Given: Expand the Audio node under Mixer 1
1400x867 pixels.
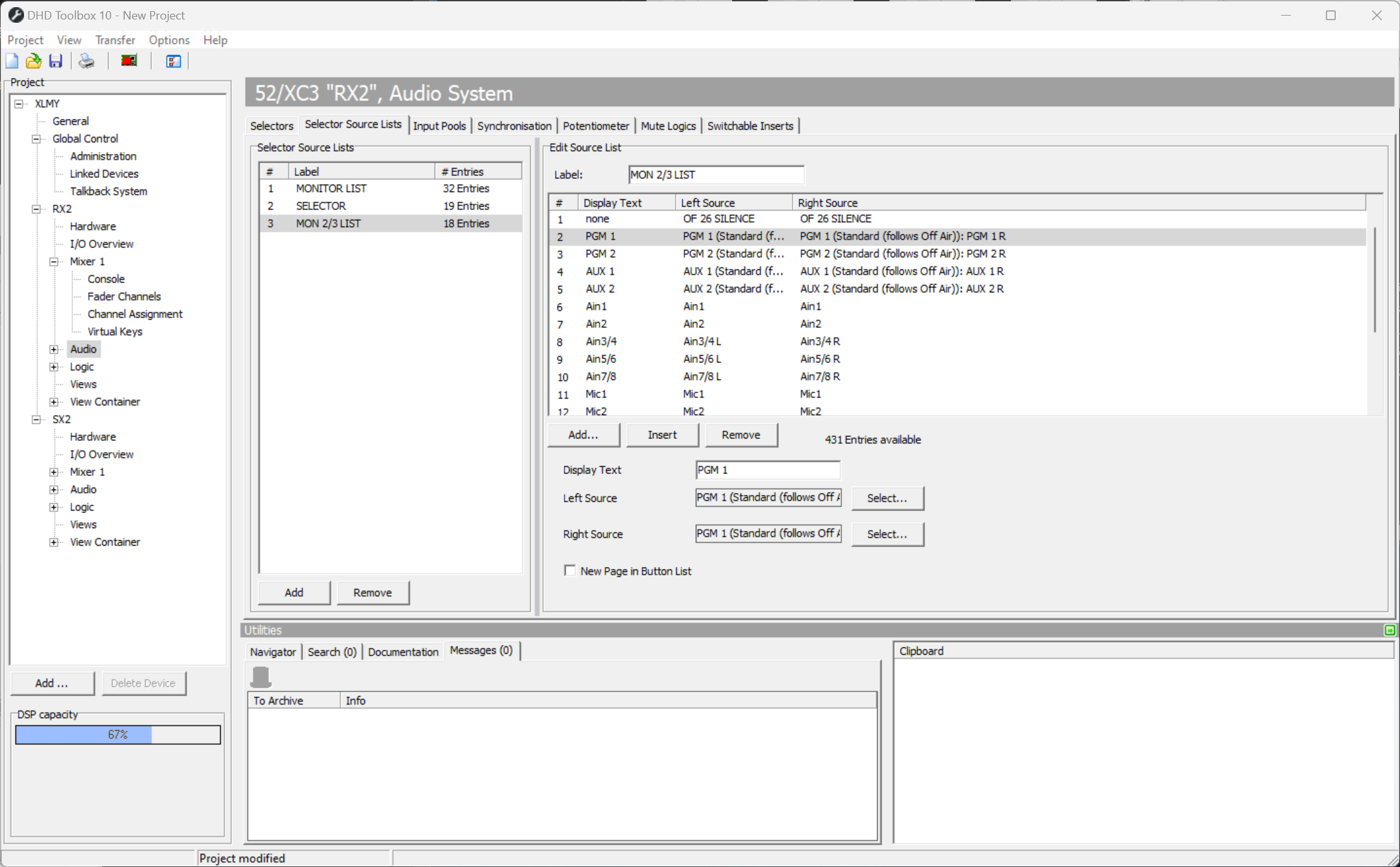Looking at the screenshot, I should coord(54,349).
